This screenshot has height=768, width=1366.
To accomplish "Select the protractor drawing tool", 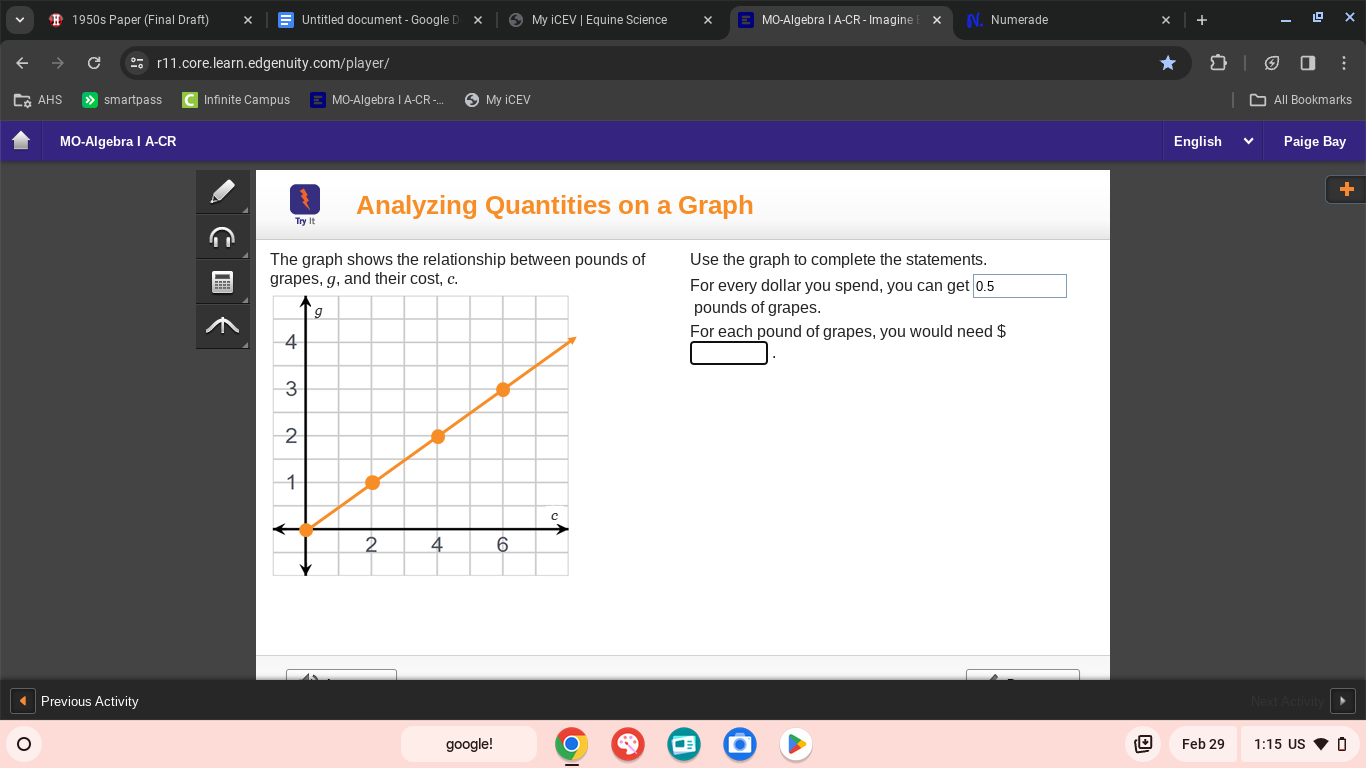I will [x=222, y=326].
